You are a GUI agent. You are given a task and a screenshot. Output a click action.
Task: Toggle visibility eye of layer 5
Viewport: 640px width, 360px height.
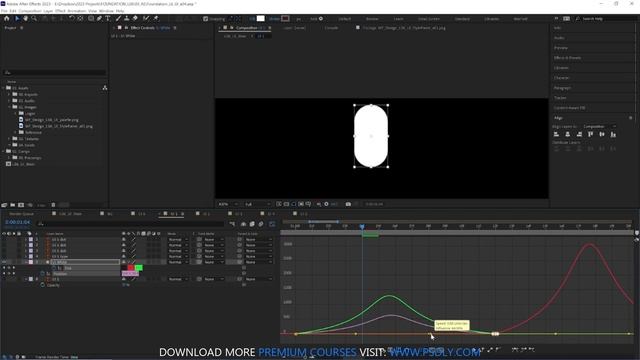(x=4, y=262)
